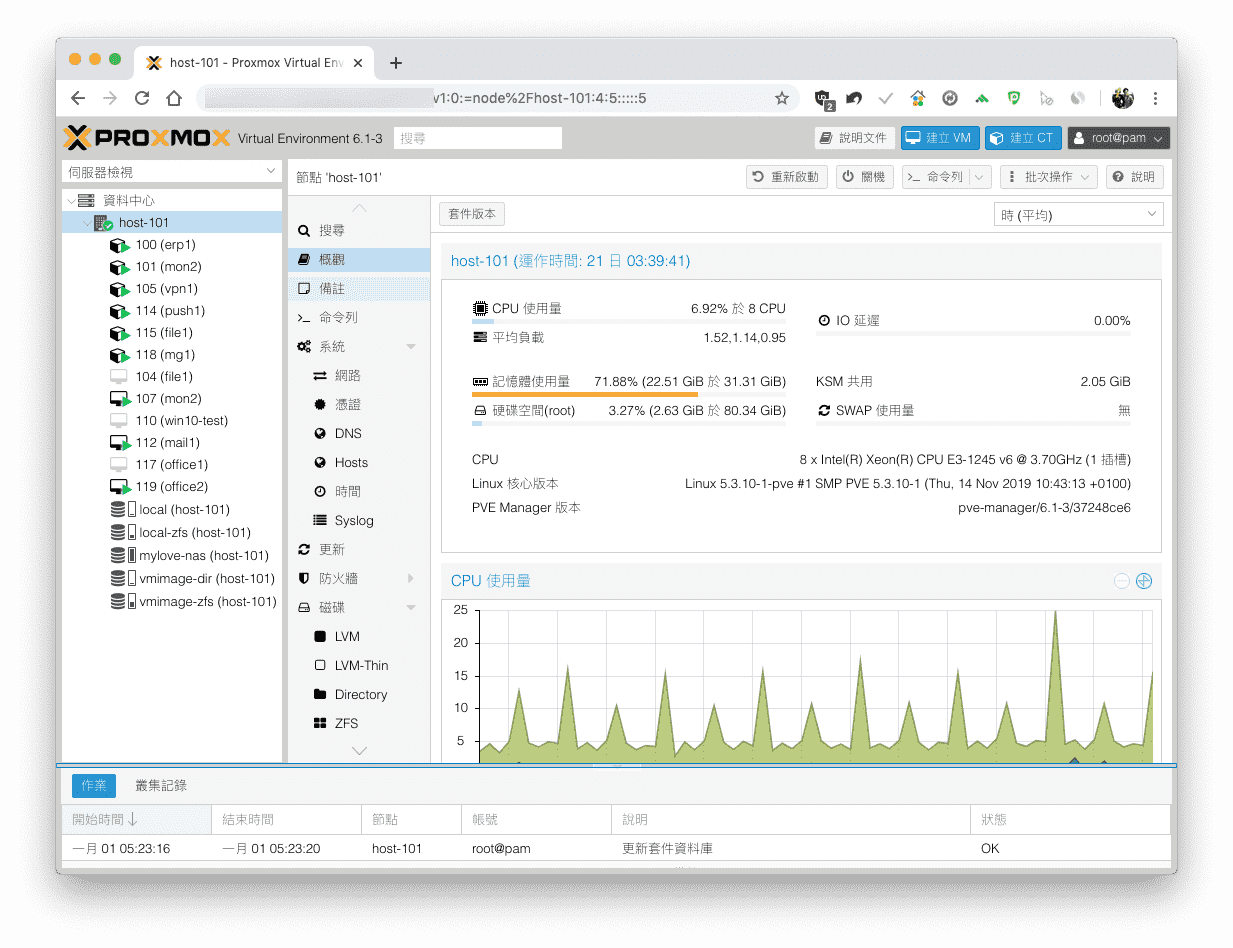This screenshot has height=948, width=1233.
Task: Open new browser tab
Action: click(x=396, y=63)
